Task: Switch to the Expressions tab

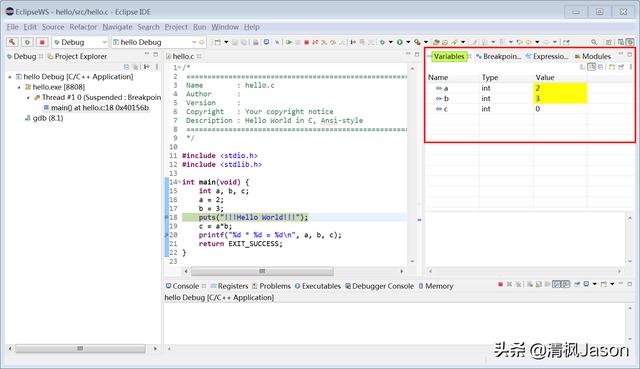Action: 547,56
